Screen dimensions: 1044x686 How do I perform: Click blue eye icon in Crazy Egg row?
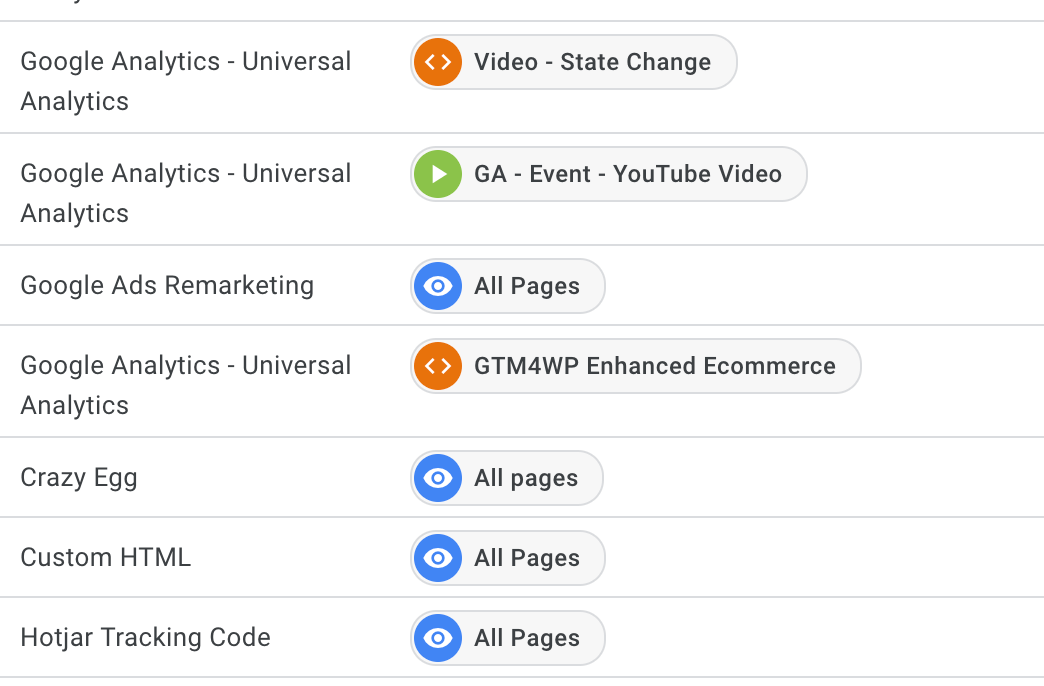tap(437, 478)
